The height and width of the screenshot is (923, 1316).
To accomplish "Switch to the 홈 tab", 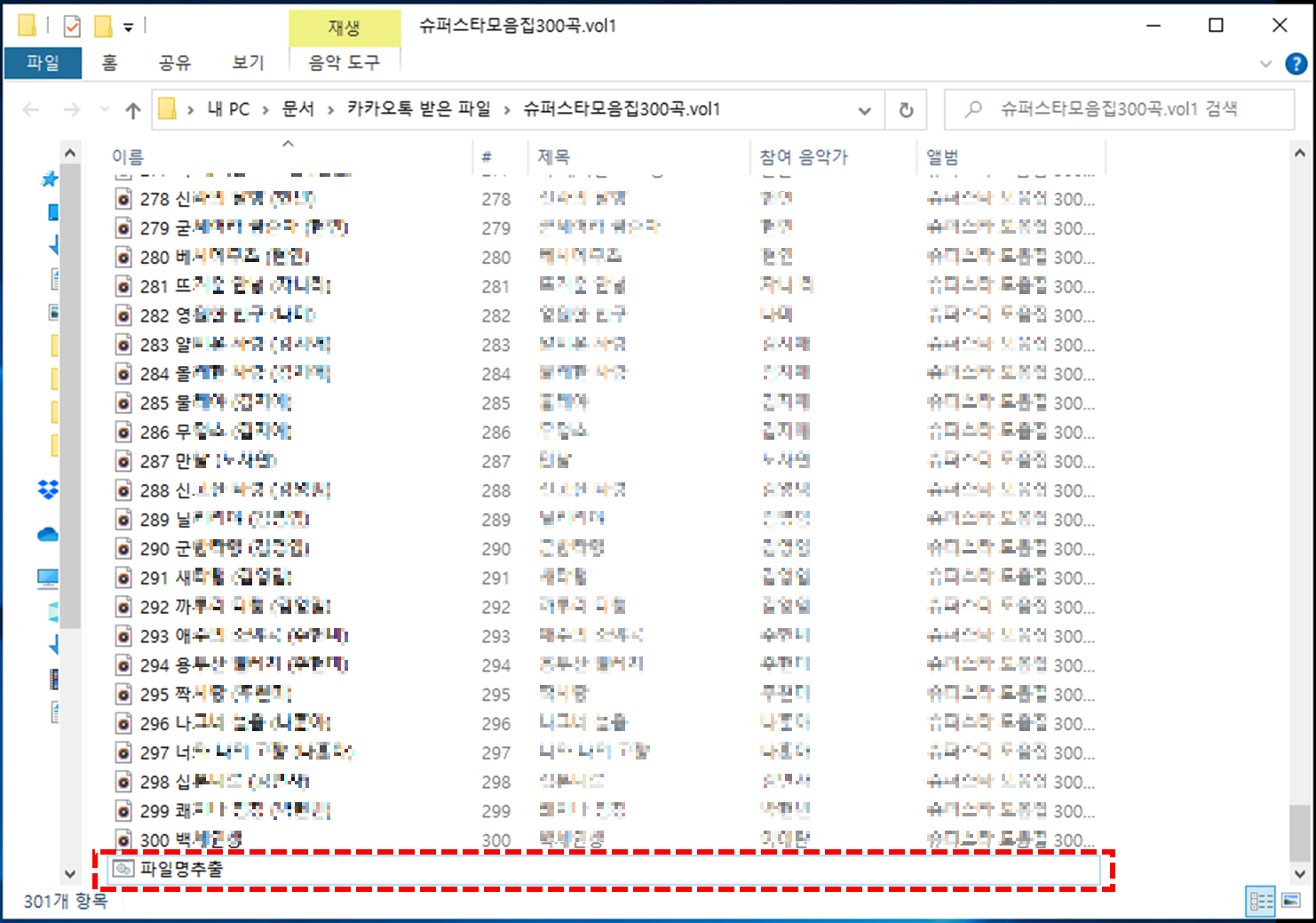I will pyautogui.click(x=108, y=63).
